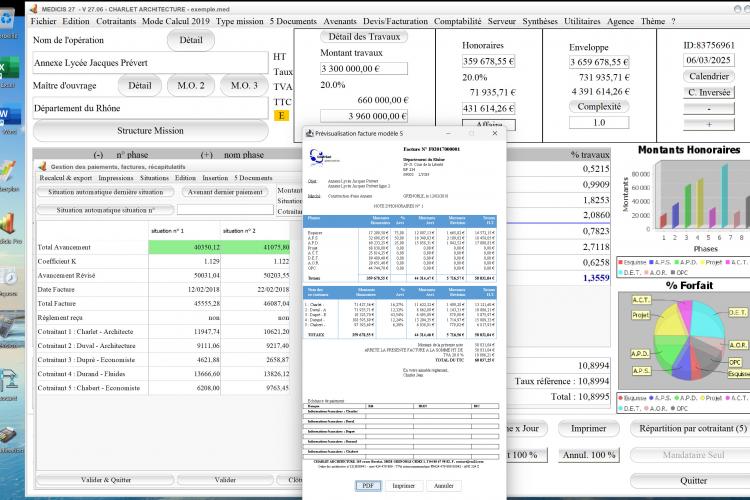Click the Annul. 100 % button
The height and width of the screenshot is (500, 750).
point(589,455)
